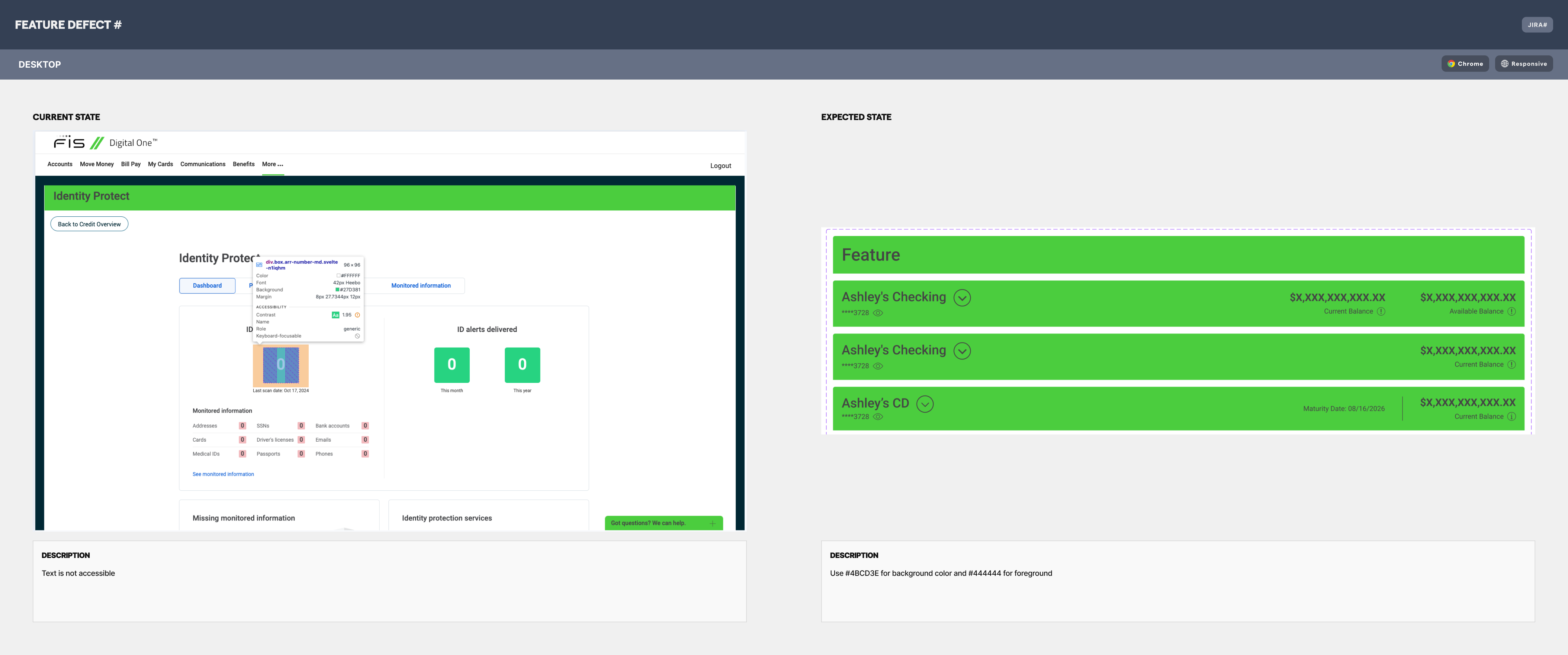
Task: Click the This year alerts tile
Action: click(x=522, y=365)
